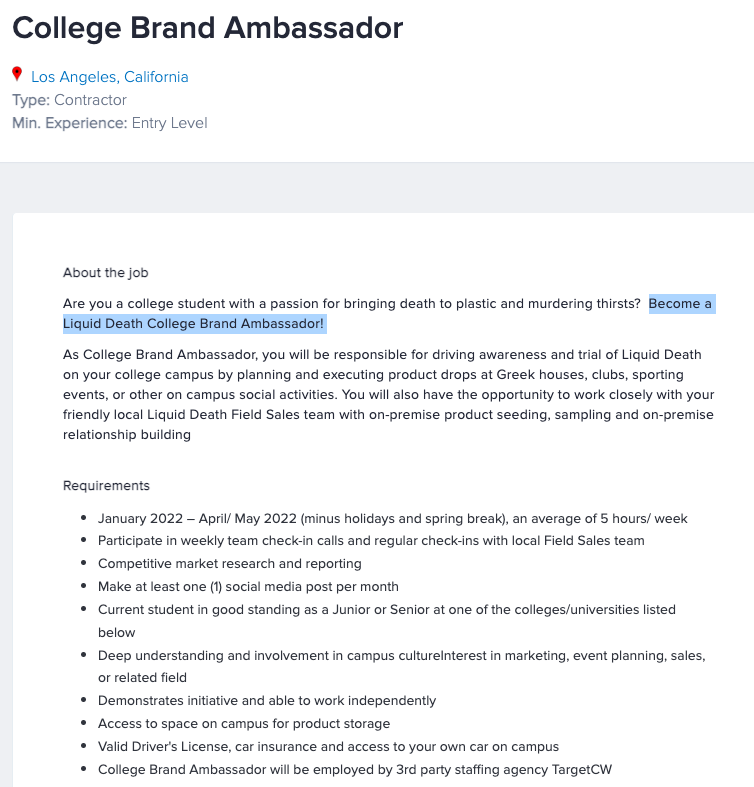Click the campus culture involvement bullet
Viewport: 754px width, 787px height.
tap(401, 655)
